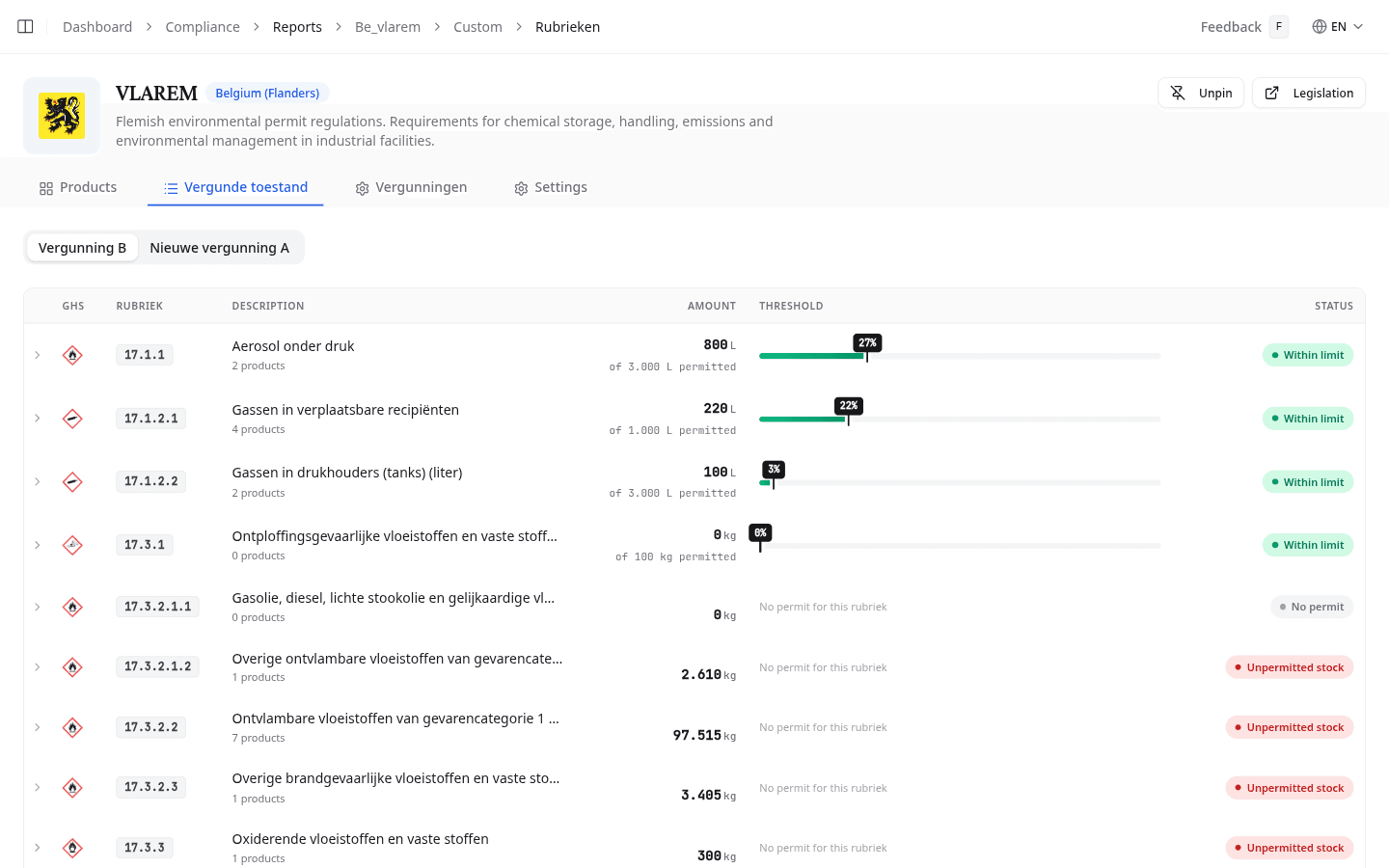Click Unpermitted stock badge for 17.3.2.1.2
Viewport: 1389px width, 868px height.
[x=1290, y=667]
